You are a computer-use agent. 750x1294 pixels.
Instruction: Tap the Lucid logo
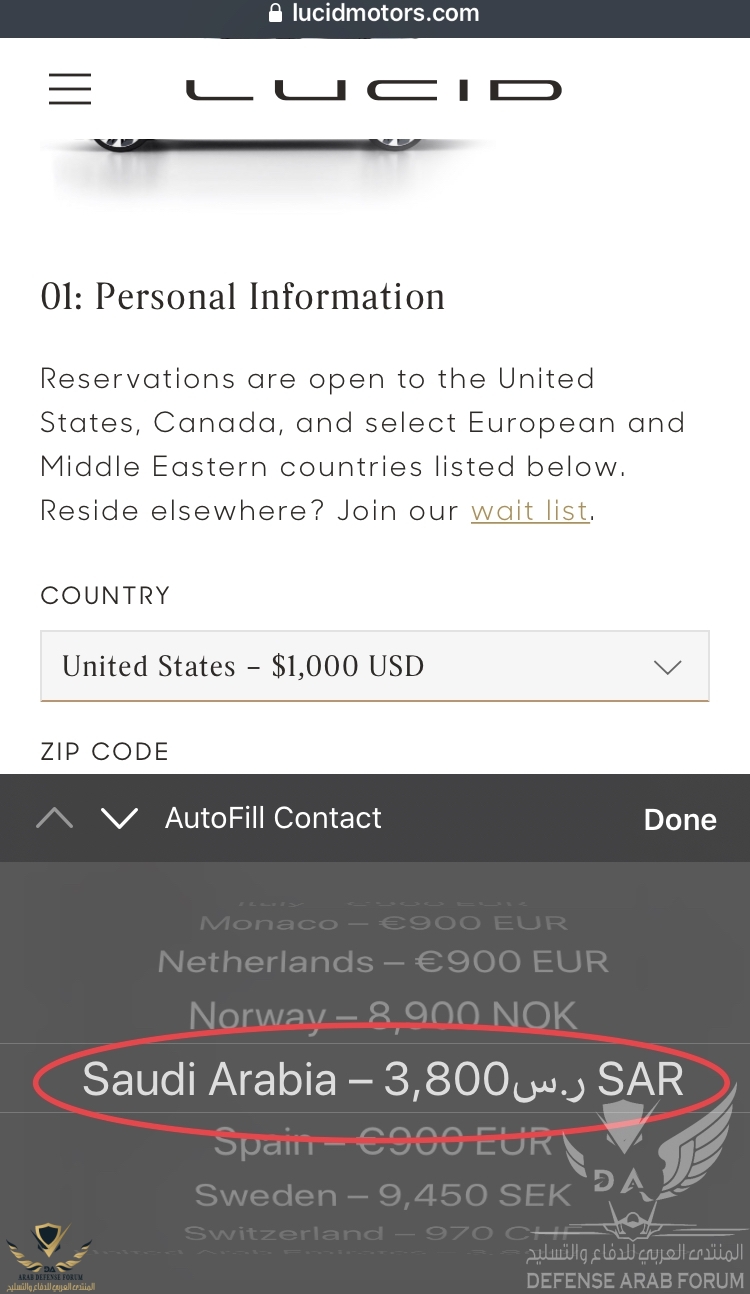pyautogui.click(x=373, y=90)
